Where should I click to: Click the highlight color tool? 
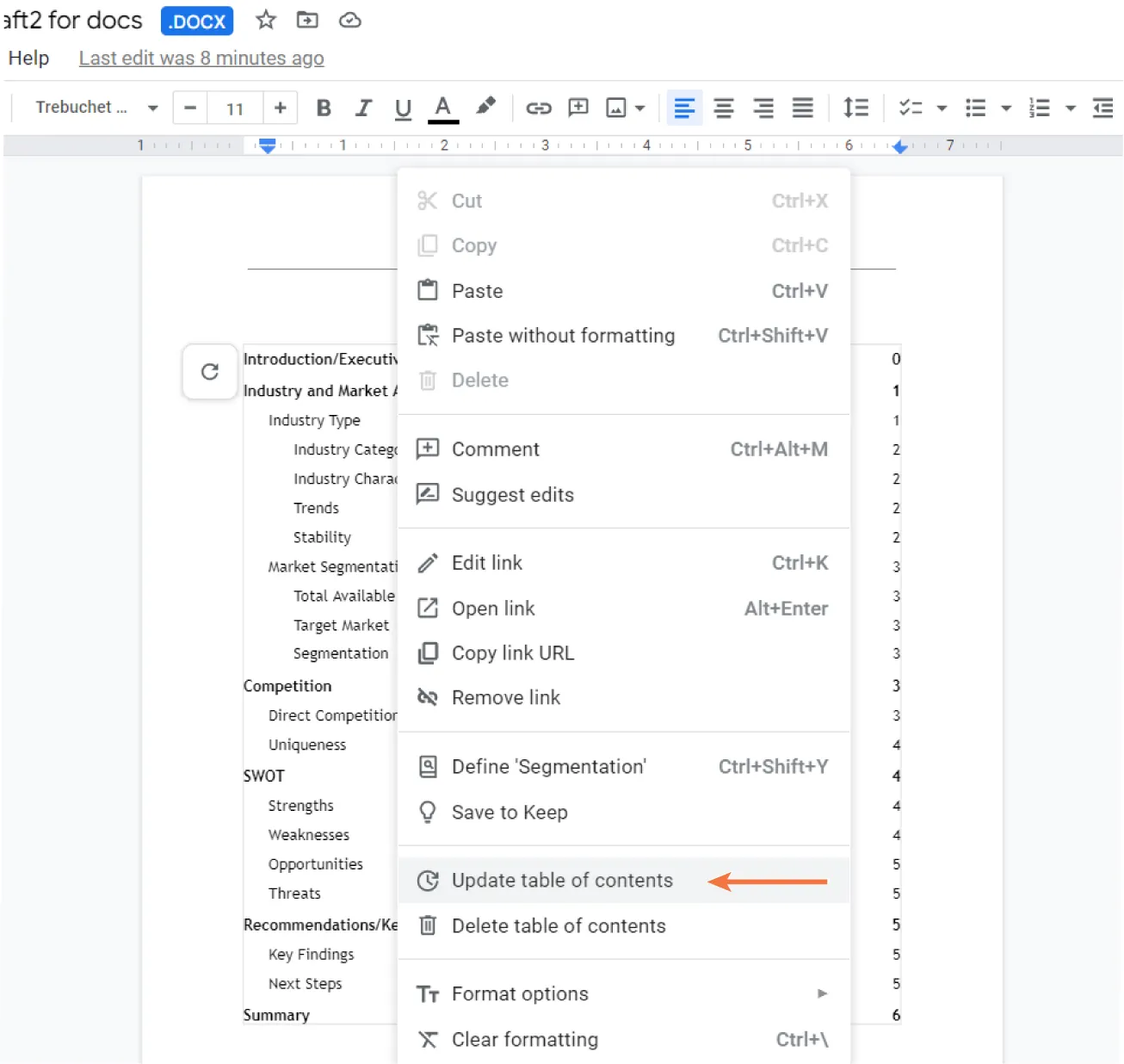pos(485,107)
